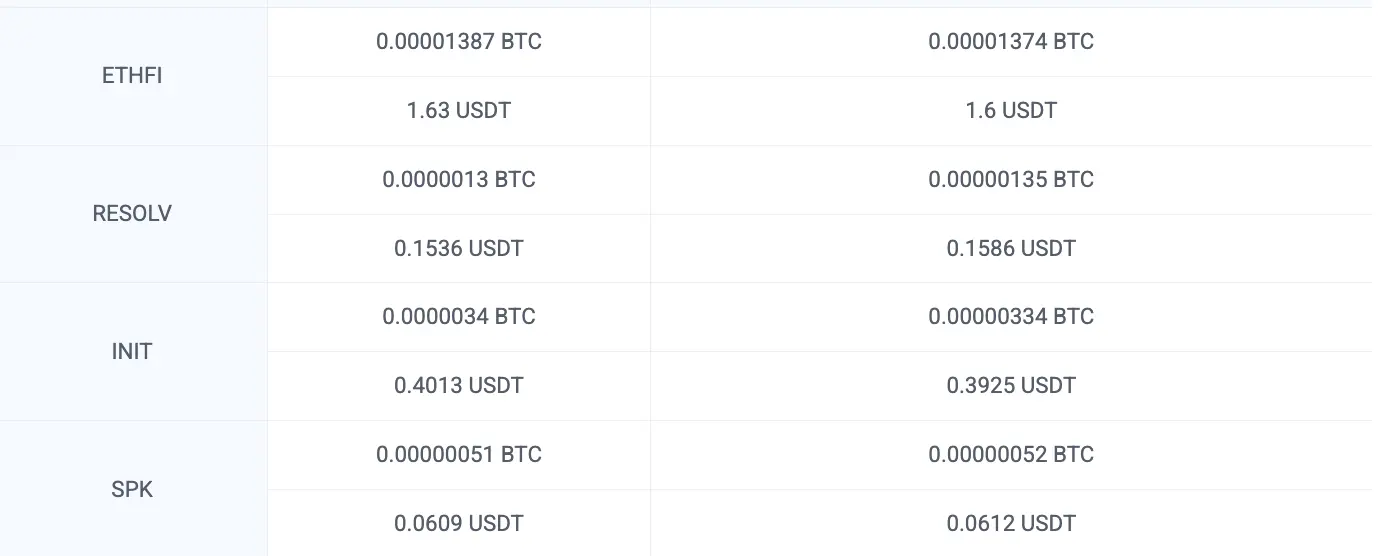The width and height of the screenshot is (1378, 556).
Task: Select the 0.00000135 BTC cell
Action: point(1011,180)
